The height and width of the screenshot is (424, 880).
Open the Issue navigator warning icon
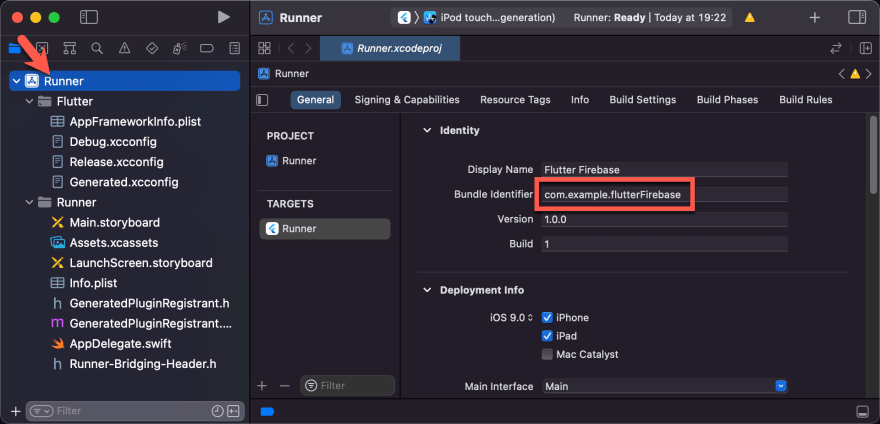(125, 48)
